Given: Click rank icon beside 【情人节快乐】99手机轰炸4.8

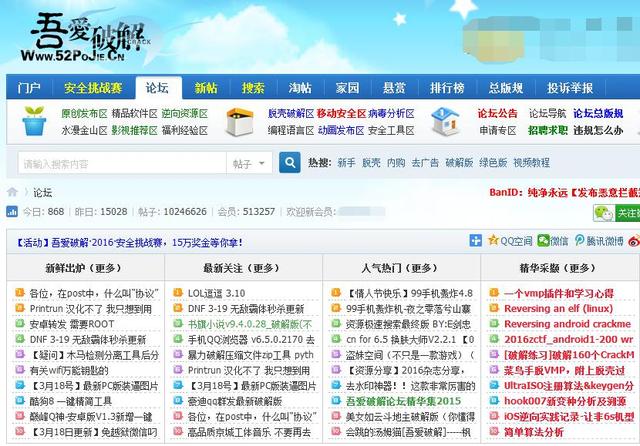Looking at the screenshot, I should click(336, 293).
